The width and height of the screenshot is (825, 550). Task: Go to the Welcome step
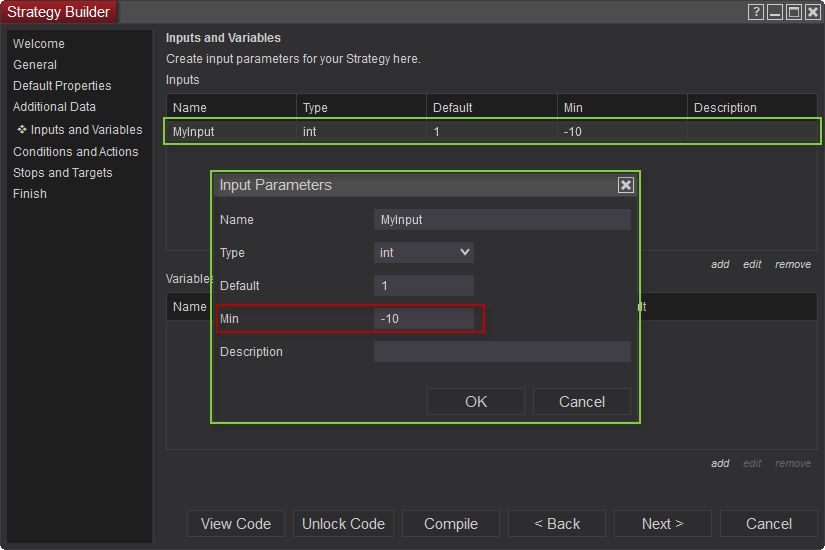(x=39, y=44)
